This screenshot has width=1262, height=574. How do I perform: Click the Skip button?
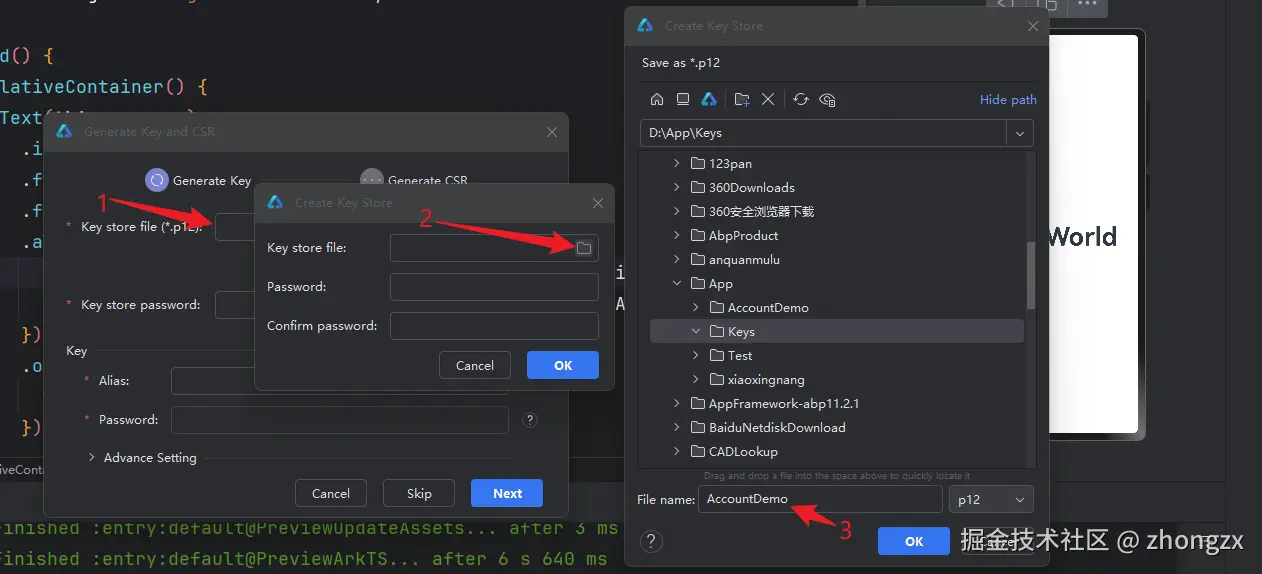pyautogui.click(x=419, y=493)
